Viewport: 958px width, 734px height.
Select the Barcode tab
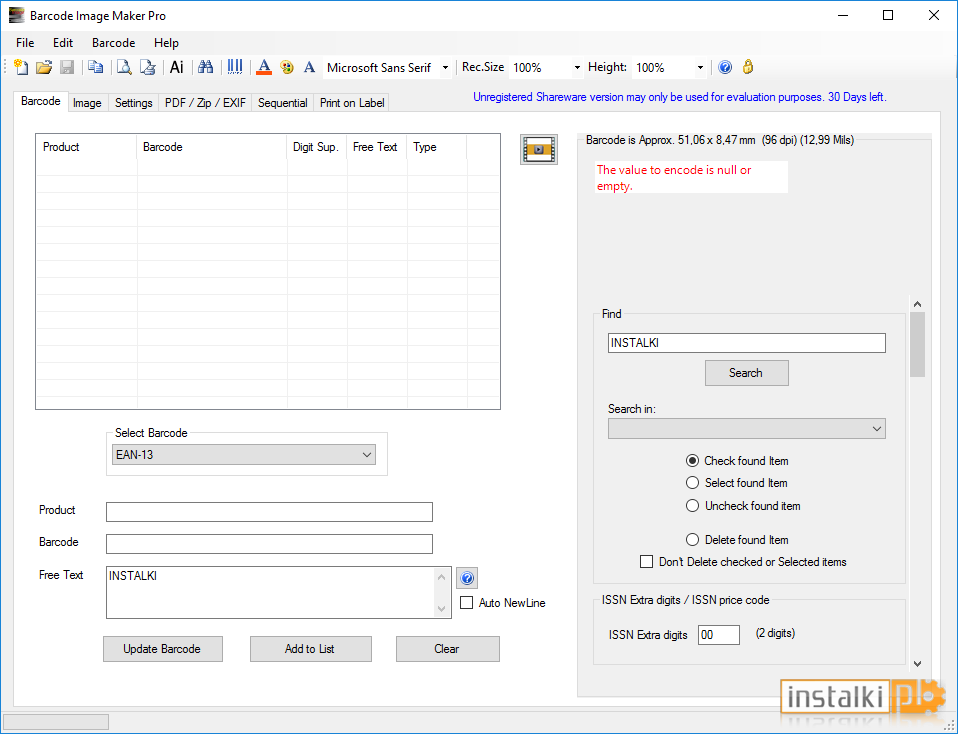(40, 101)
